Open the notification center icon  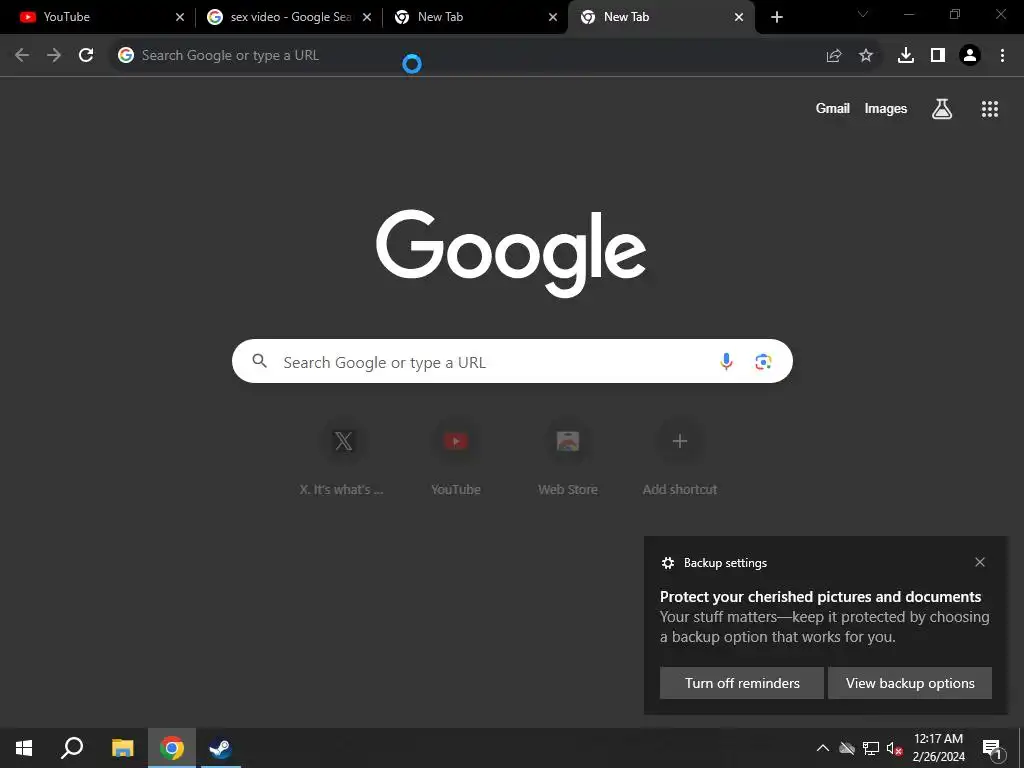pyautogui.click(x=992, y=749)
